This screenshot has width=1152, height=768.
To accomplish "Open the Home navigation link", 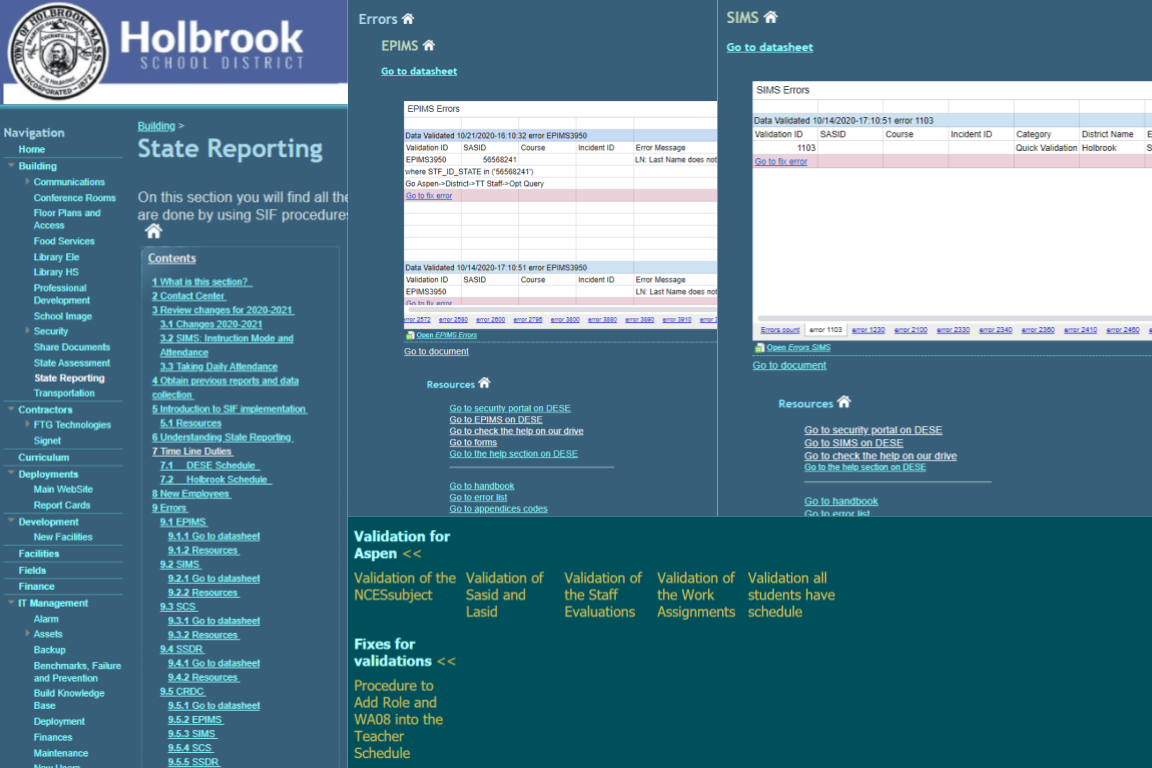I will click(x=32, y=149).
